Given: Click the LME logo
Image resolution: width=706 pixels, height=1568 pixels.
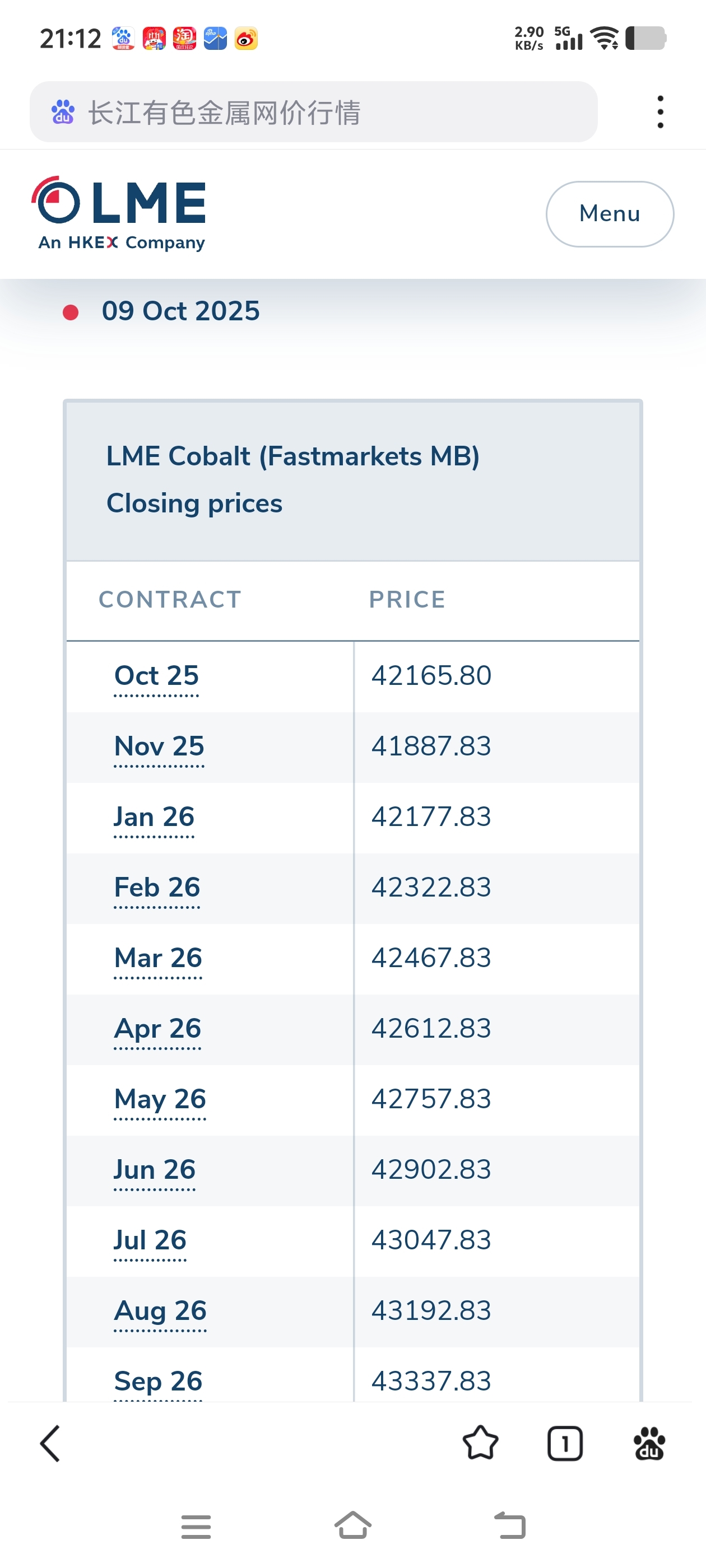Looking at the screenshot, I should coord(119,213).
